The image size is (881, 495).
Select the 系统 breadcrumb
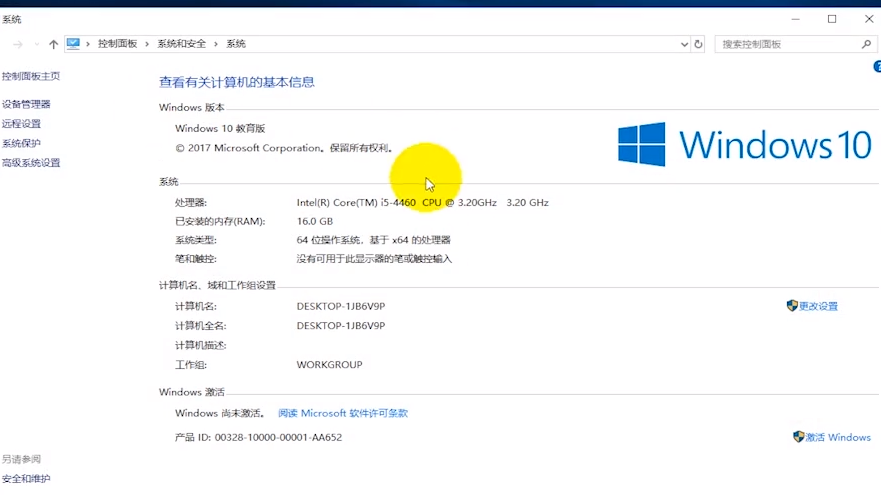[x=236, y=44]
